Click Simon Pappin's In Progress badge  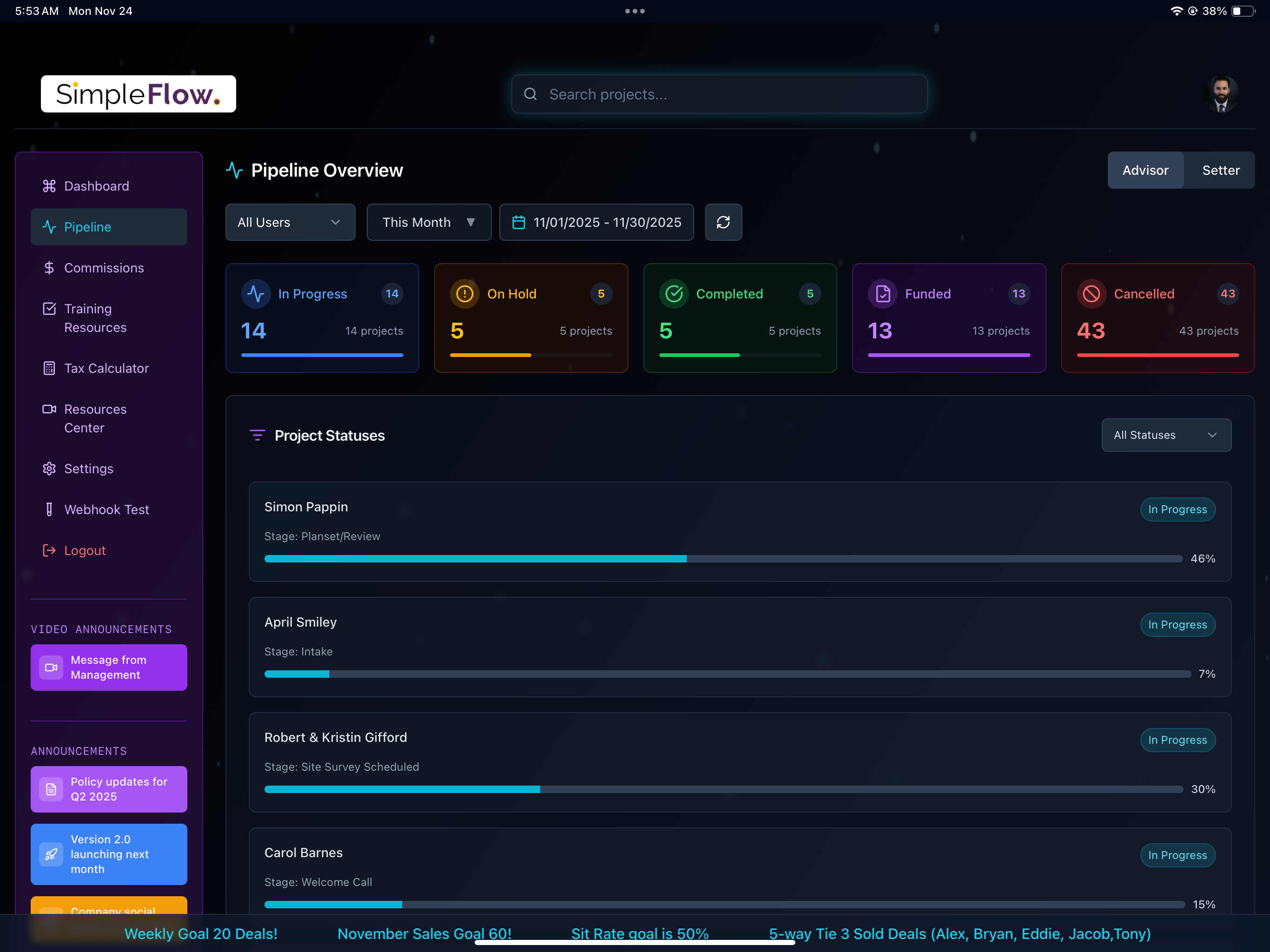point(1177,509)
